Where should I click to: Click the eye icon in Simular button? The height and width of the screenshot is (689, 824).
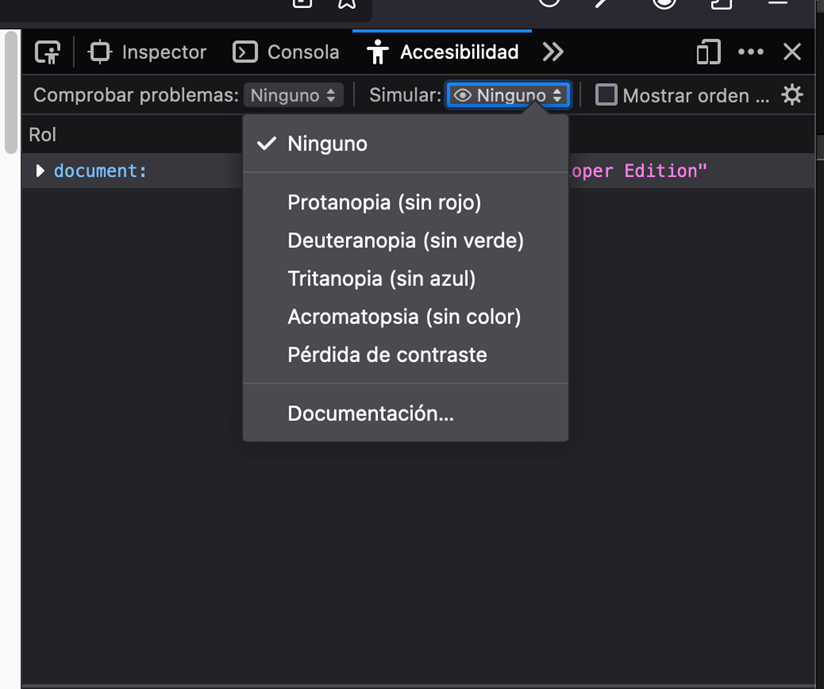coord(462,95)
